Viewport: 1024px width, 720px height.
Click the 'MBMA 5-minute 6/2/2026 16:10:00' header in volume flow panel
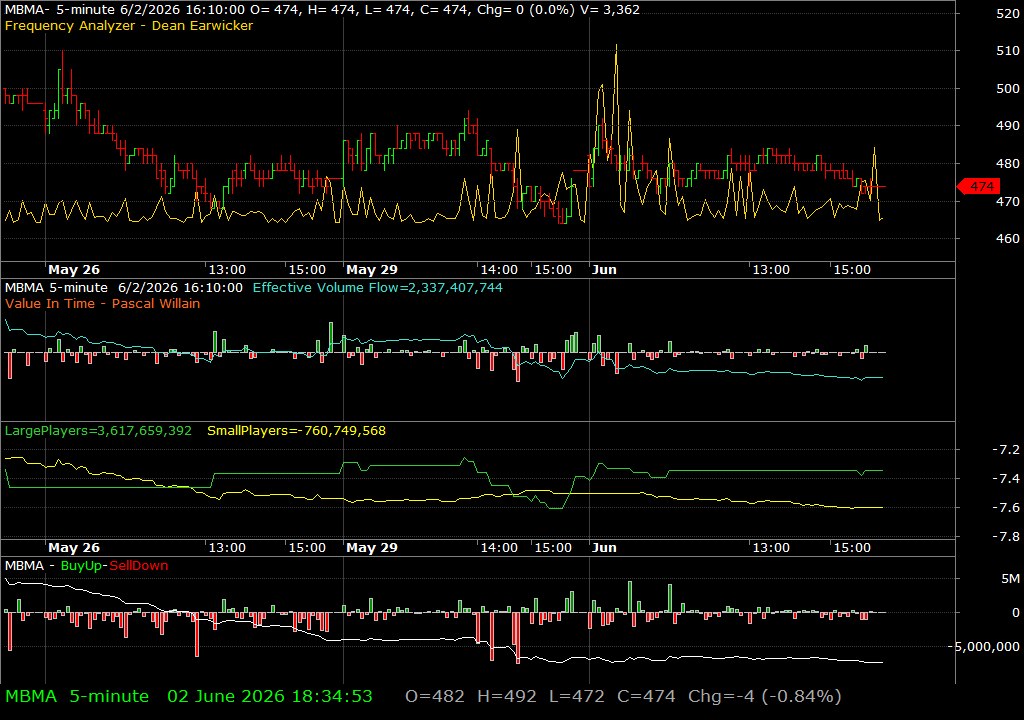(123, 287)
